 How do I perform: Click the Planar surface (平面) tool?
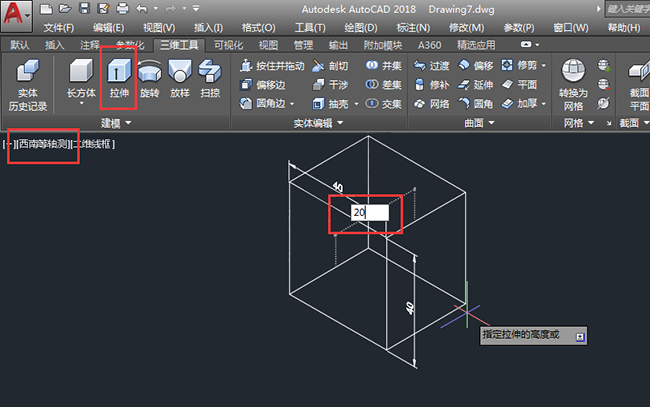pyautogui.click(x=519, y=85)
